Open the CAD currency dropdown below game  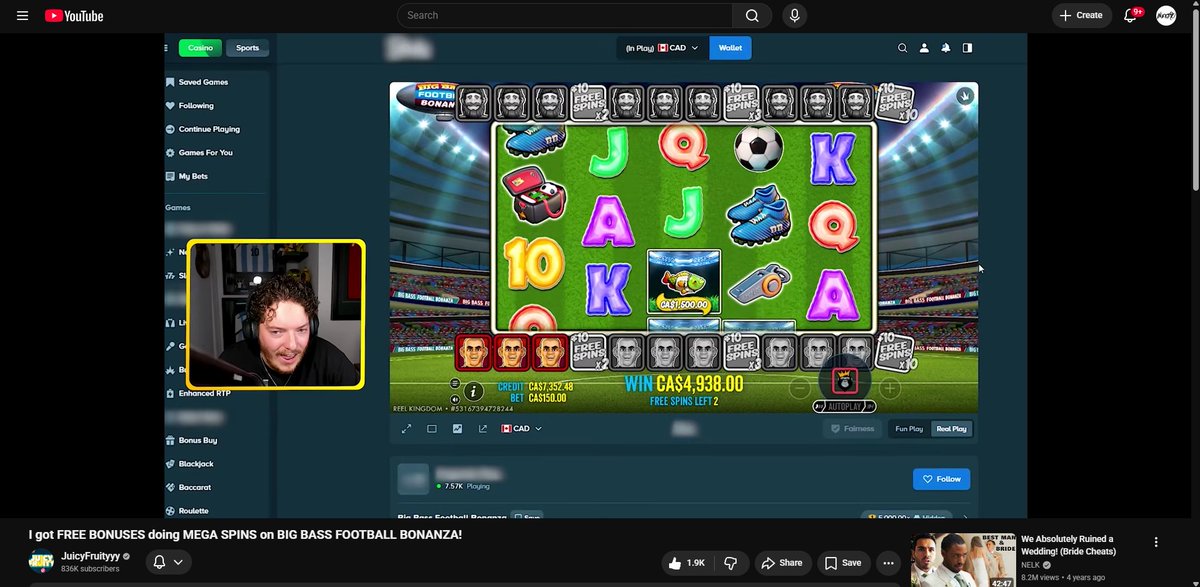[x=521, y=428]
